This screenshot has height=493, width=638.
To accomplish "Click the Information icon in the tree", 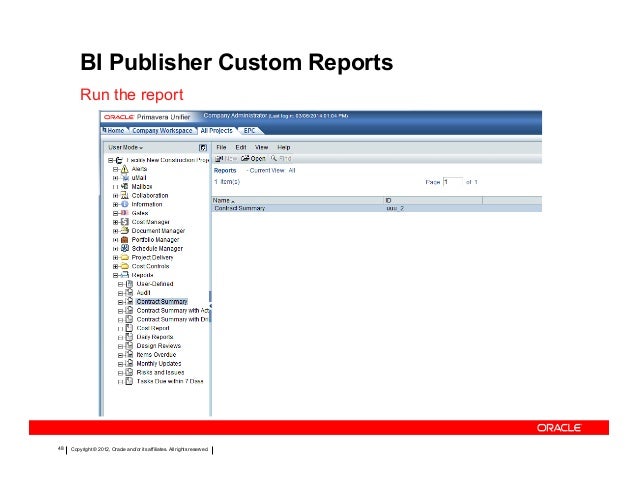I will pos(125,204).
